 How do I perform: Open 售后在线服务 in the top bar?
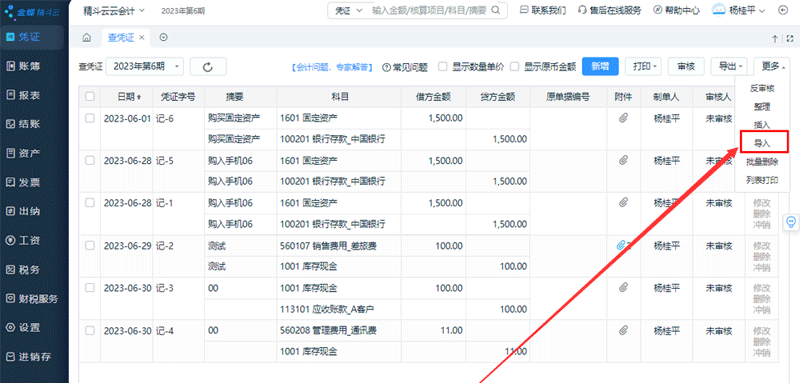coord(609,10)
